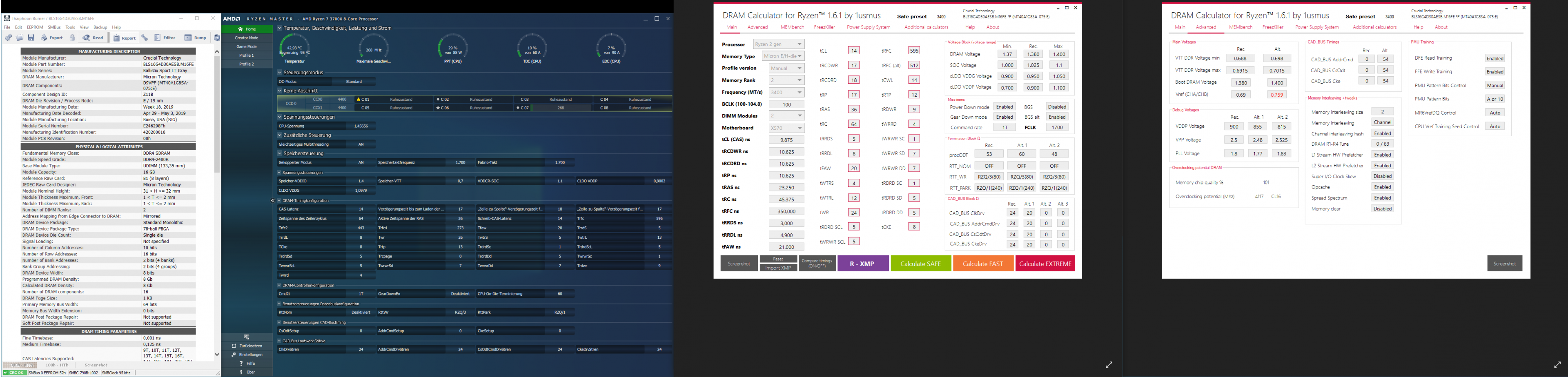This screenshot has width=1568, height=377.
Task: Open the Motherboard dropdown showing X570
Action: tap(786, 128)
